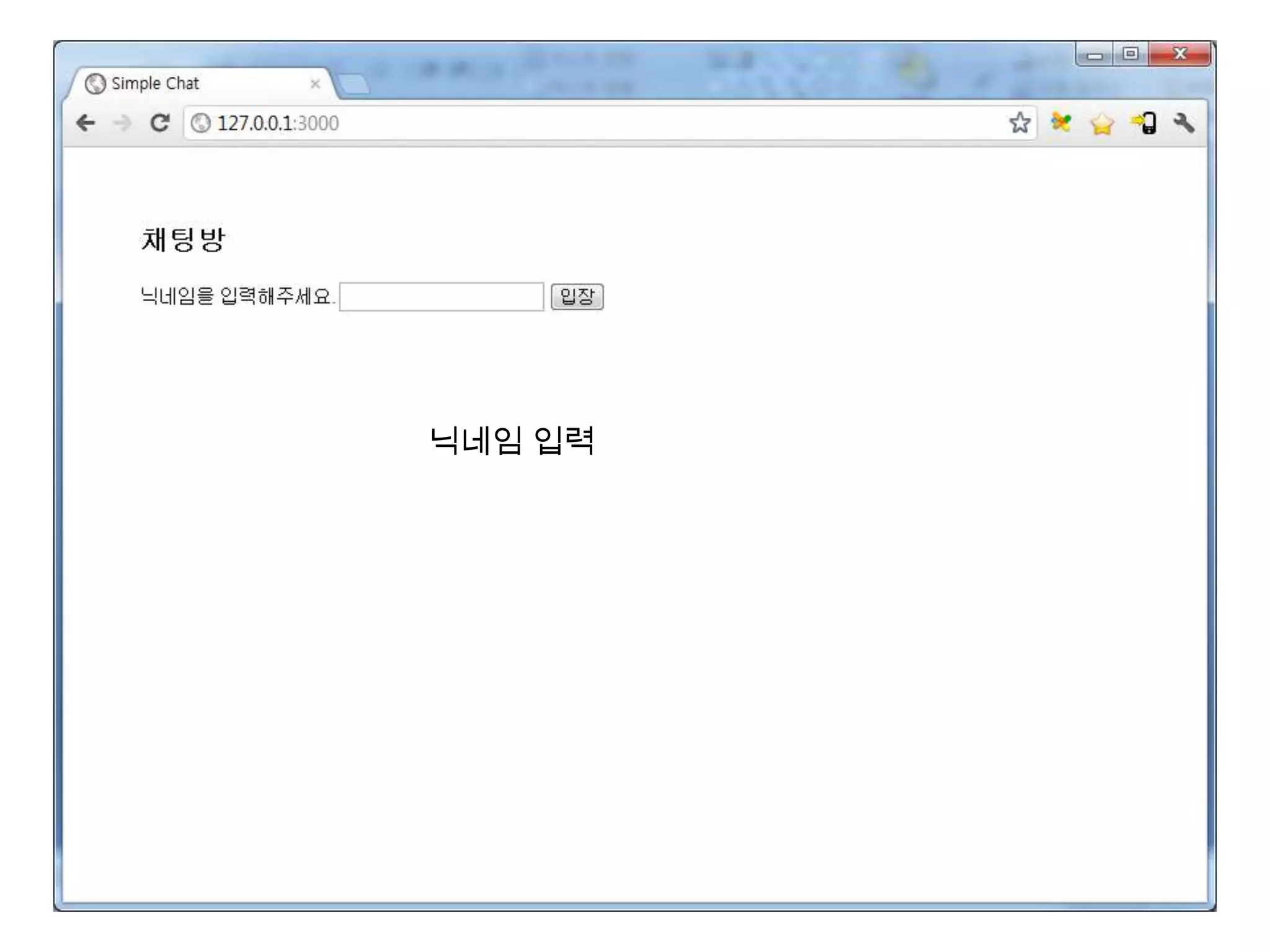
Task: Open the Chrome wrench settings menu
Action: tap(1184, 123)
